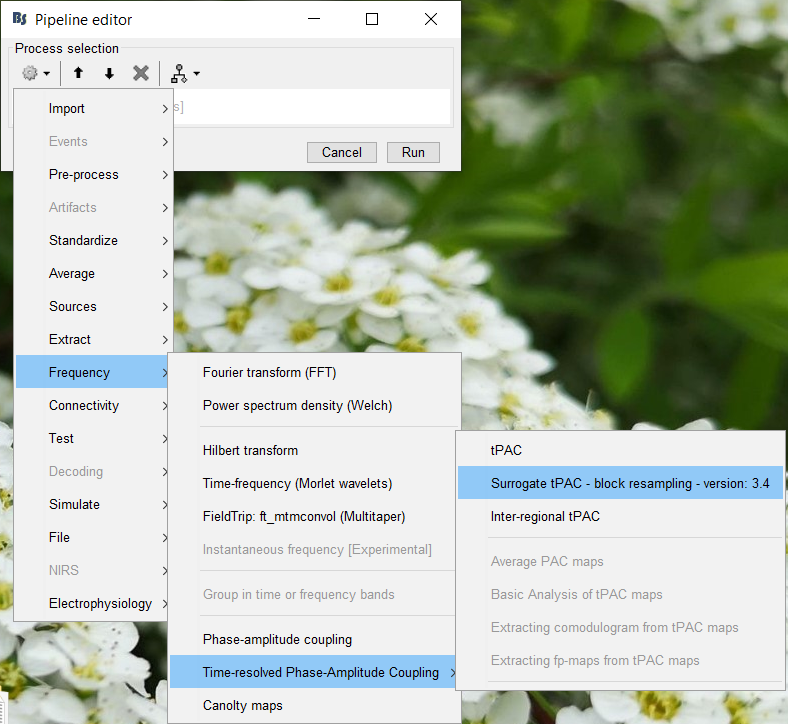Image resolution: width=788 pixels, height=724 pixels.
Task: Open the pipeline load/save dropdown icon
Action: 183,73
